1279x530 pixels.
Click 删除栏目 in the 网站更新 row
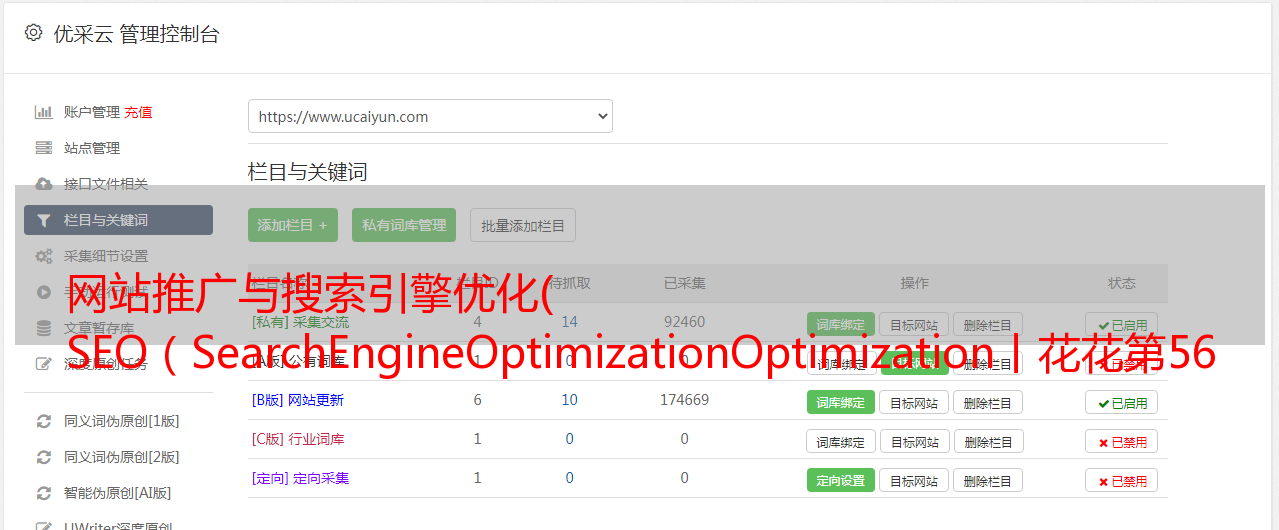click(988, 402)
